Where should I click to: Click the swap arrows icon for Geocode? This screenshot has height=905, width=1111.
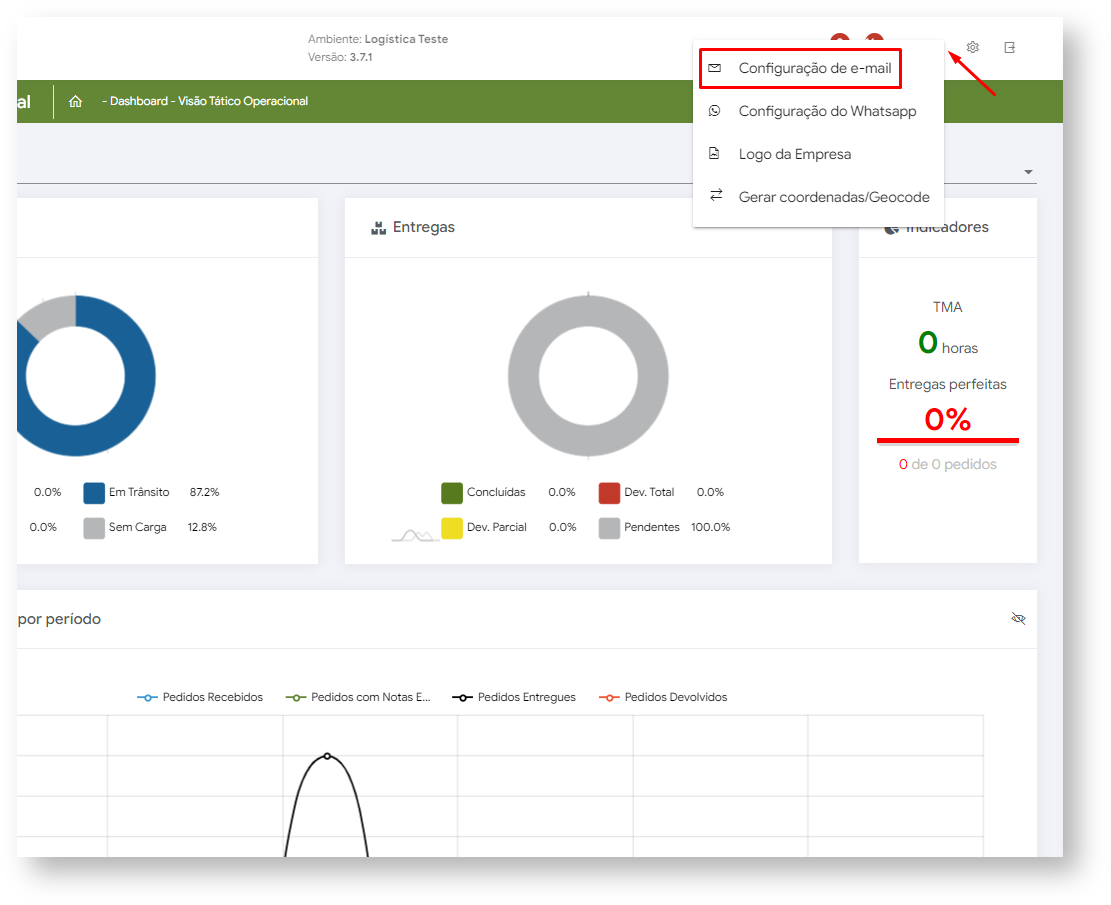pos(715,196)
